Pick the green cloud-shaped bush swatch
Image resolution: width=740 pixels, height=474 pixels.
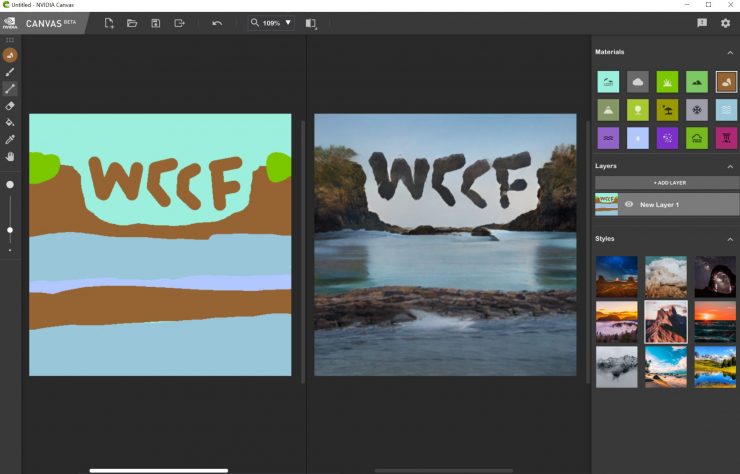[697, 138]
